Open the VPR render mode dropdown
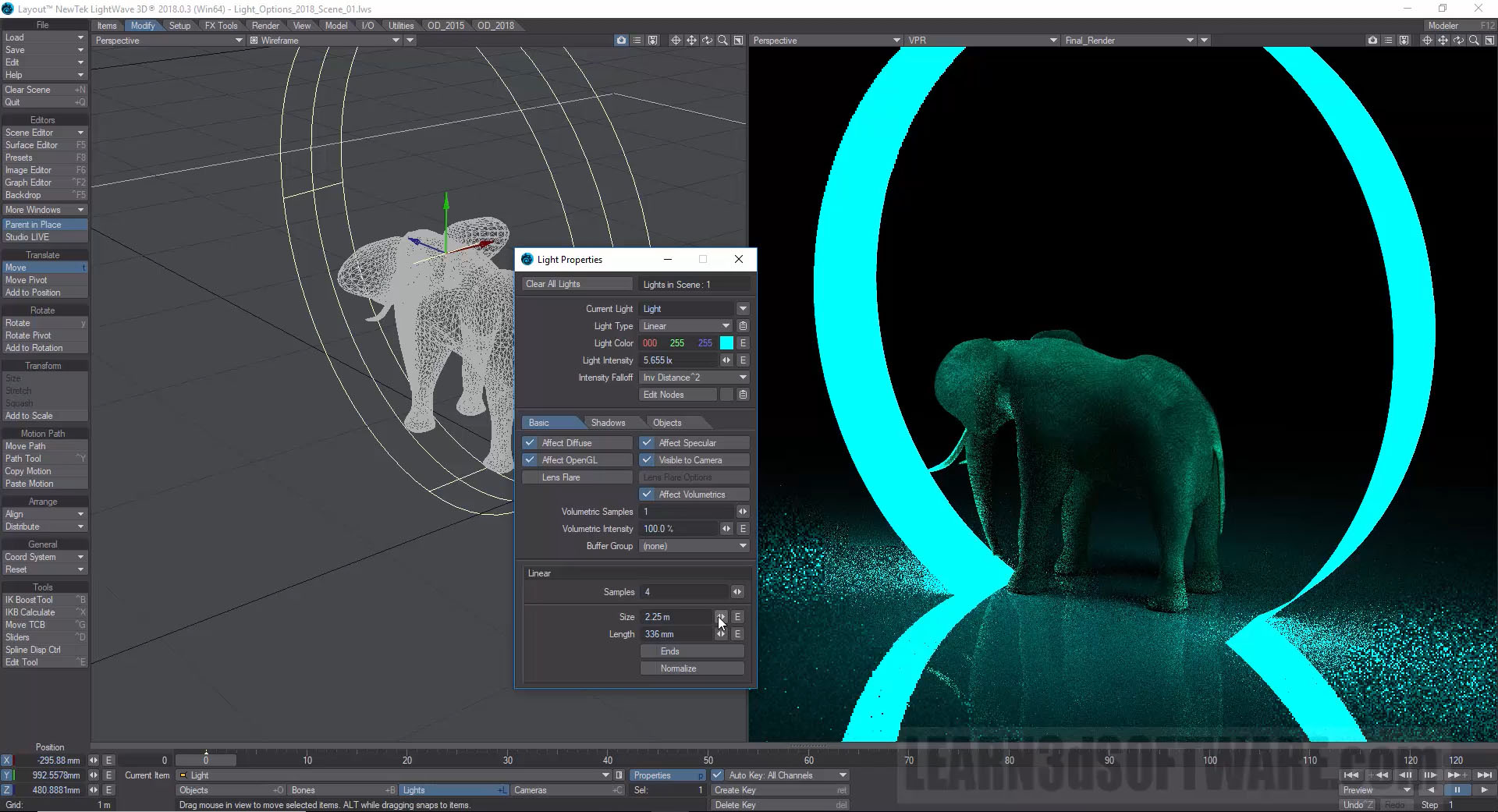Screen dimensions: 1498x812 coord(982,41)
